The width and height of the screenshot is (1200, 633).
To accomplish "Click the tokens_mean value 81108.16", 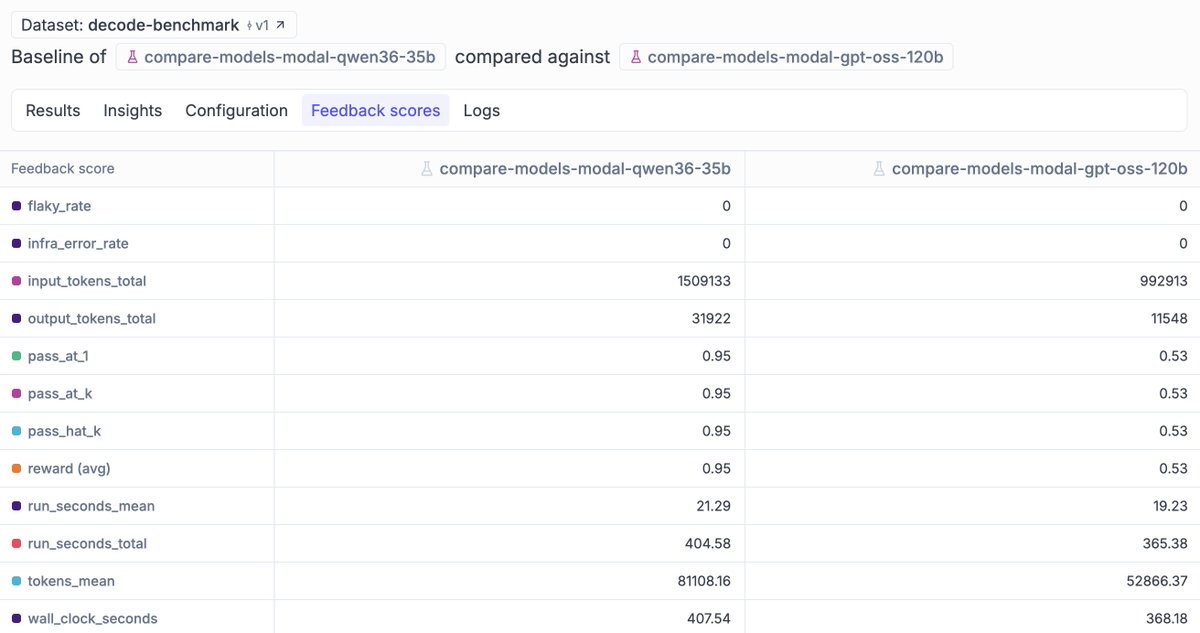I will [x=704, y=581].
